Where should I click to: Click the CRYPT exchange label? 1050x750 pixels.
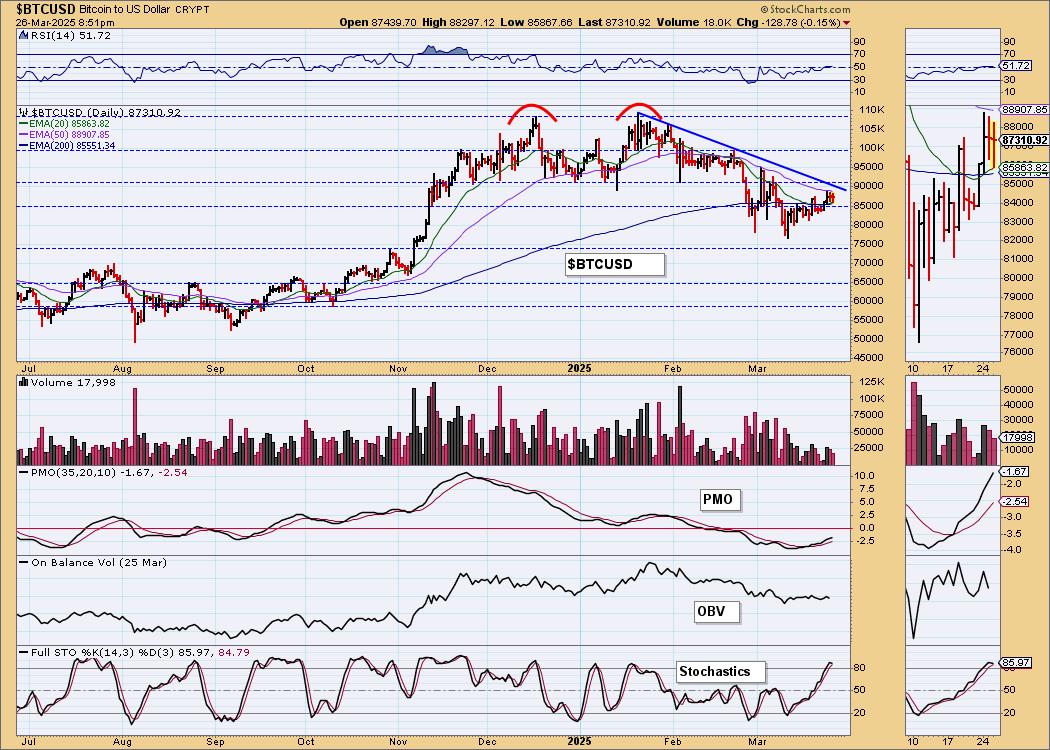192,10
